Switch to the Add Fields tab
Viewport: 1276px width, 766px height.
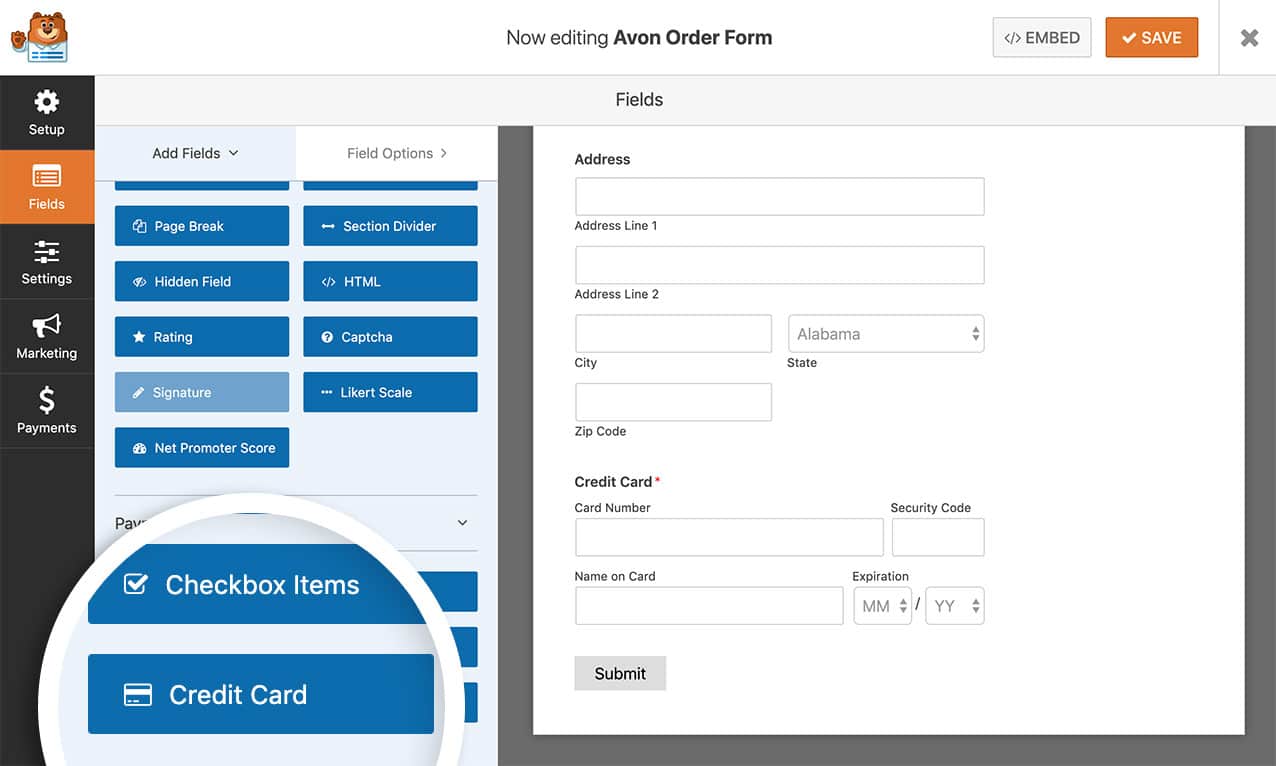(196, 153)
